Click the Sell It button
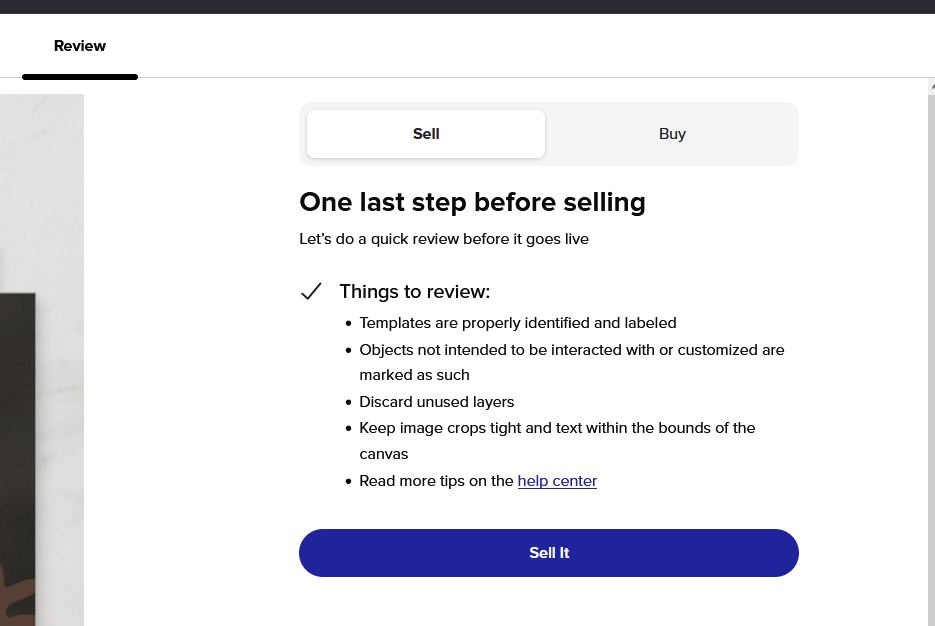 point(549,553)
